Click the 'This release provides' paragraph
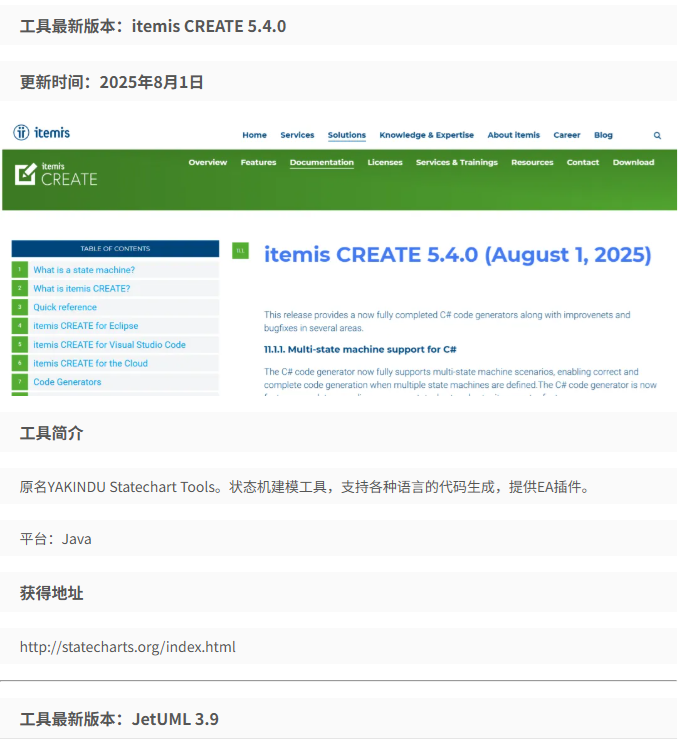This screenshot has width=696, height=740. 447,321
